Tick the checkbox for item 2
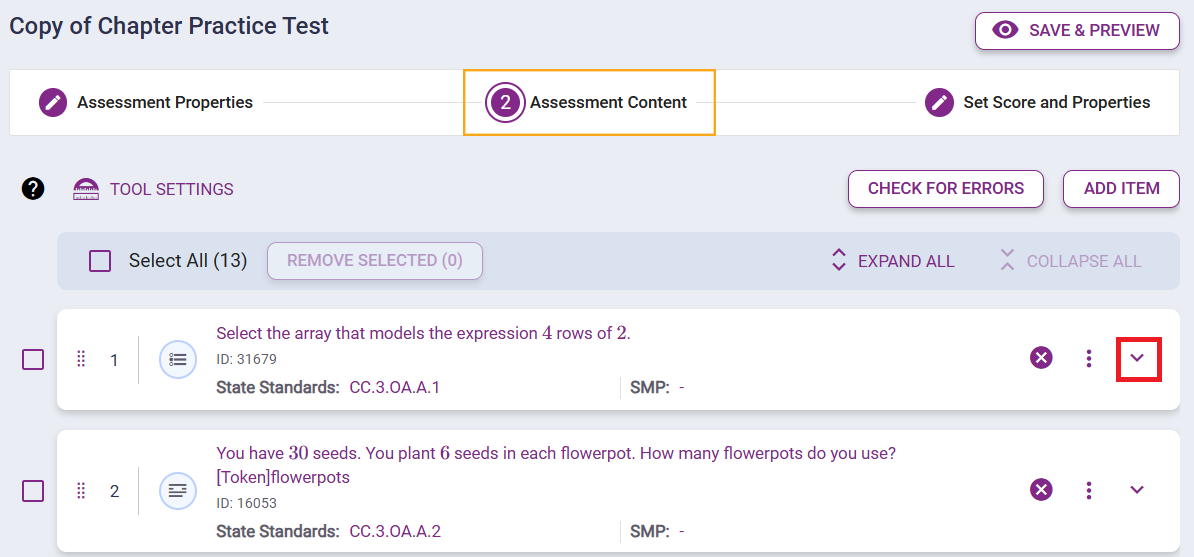This screenshot has width=1194, height=557. point(33,491)
